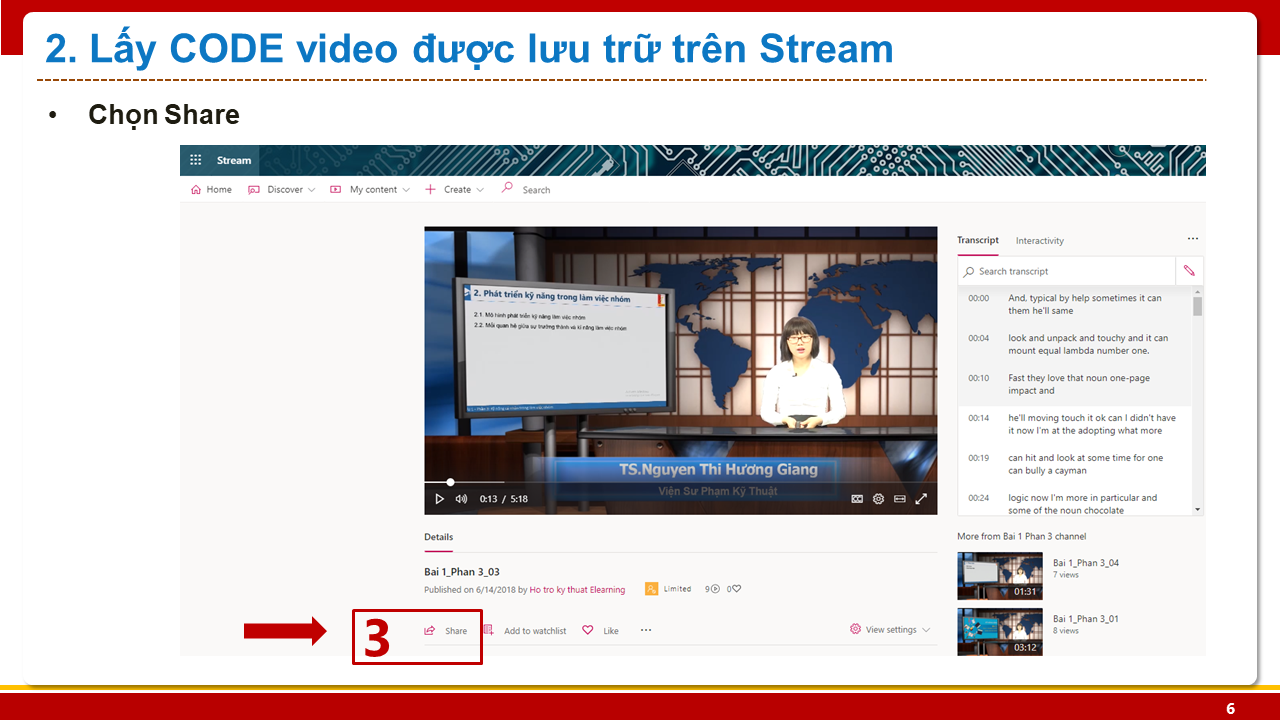The width and height of the screenshot is (1280, 720).
Task: Switch to the Interactivity tab
Action: tap(1039, 241)
